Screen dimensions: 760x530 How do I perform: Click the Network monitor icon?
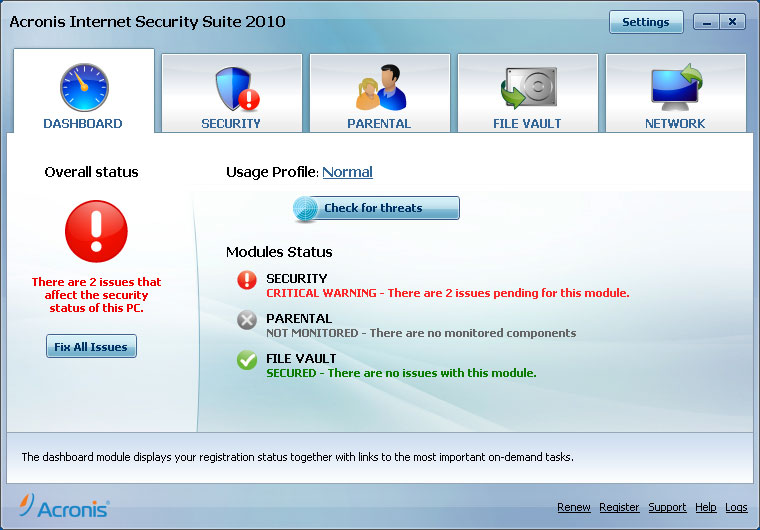click(x=675, y=88)
